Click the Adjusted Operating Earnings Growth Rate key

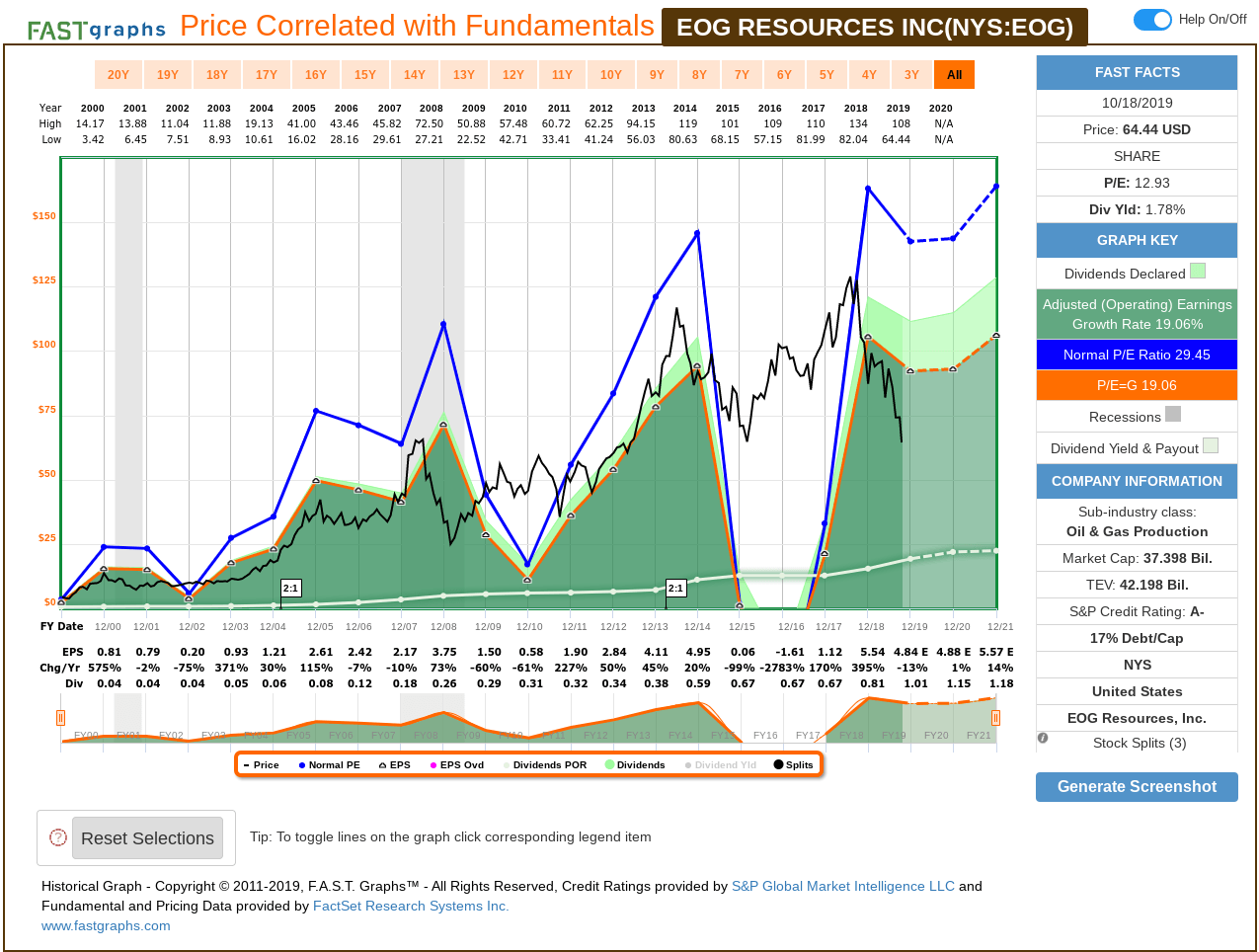1137,314
